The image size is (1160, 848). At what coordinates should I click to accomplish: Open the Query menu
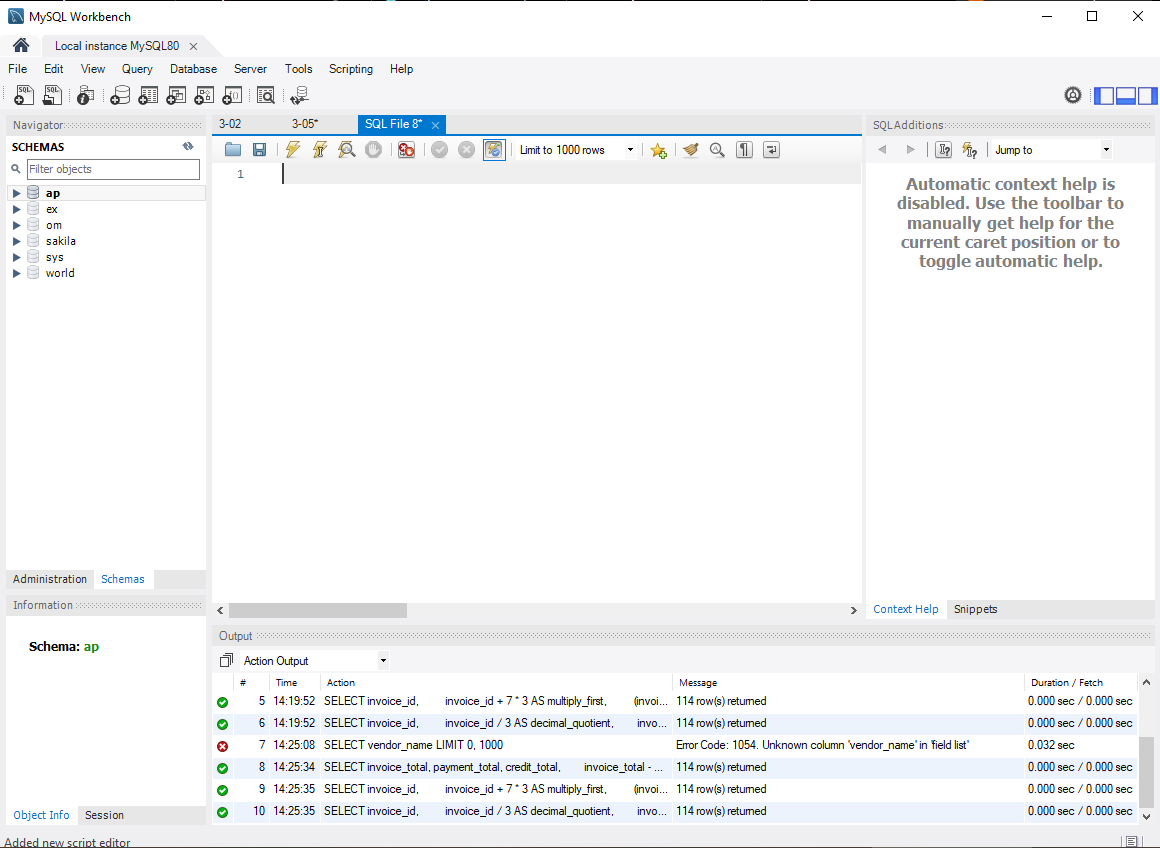tap(136, 69)
